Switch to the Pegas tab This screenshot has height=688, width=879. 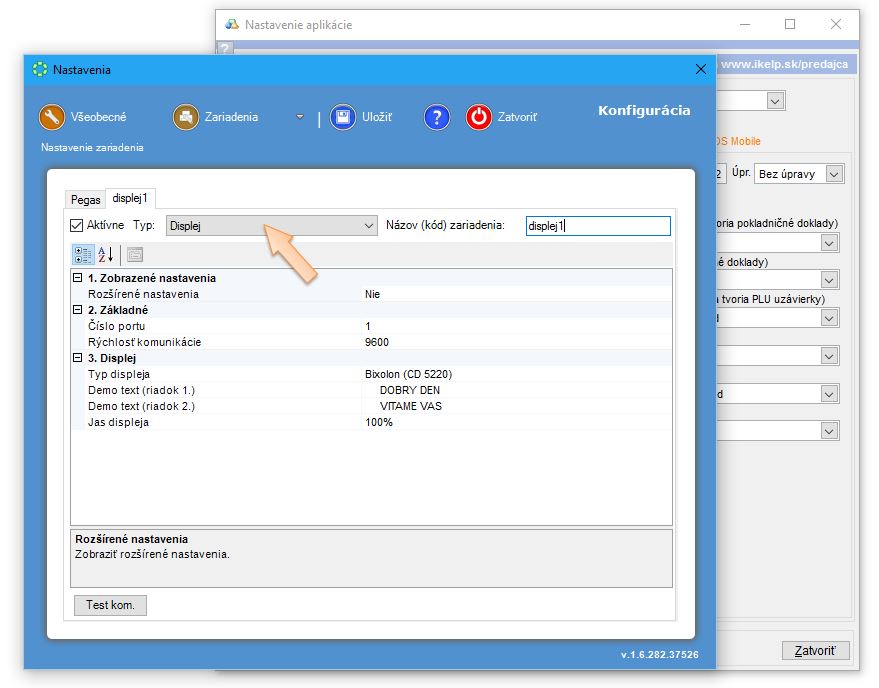(x=86, y=200)
